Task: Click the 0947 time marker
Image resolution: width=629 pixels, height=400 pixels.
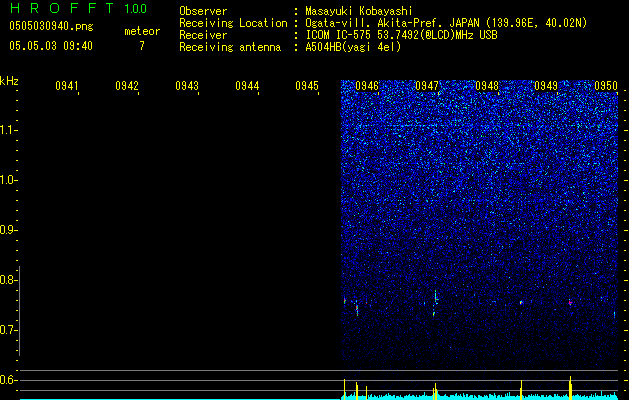Action: click(427, 86)
